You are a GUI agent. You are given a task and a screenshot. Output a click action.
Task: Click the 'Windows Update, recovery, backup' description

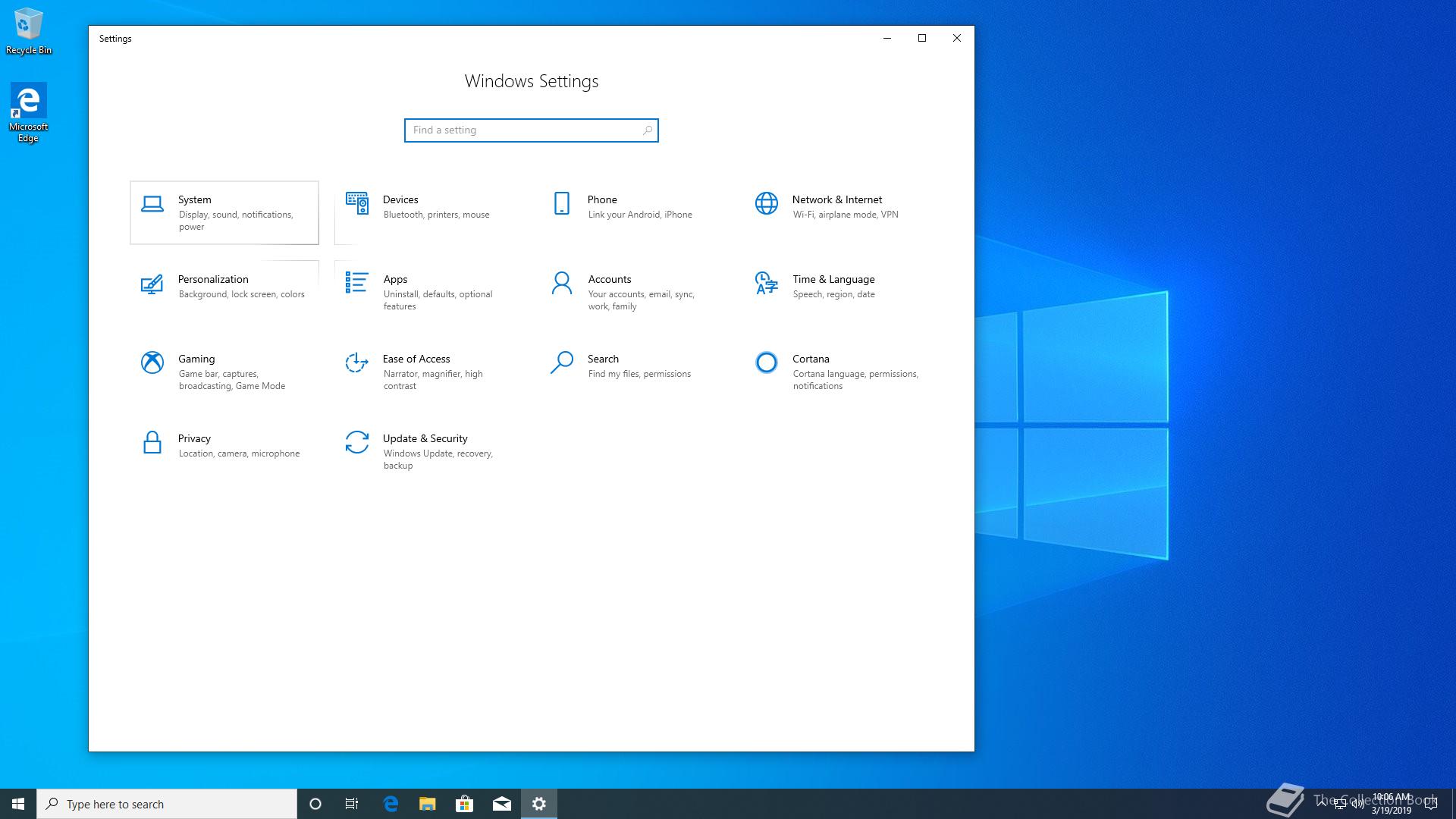pos(438,460)
